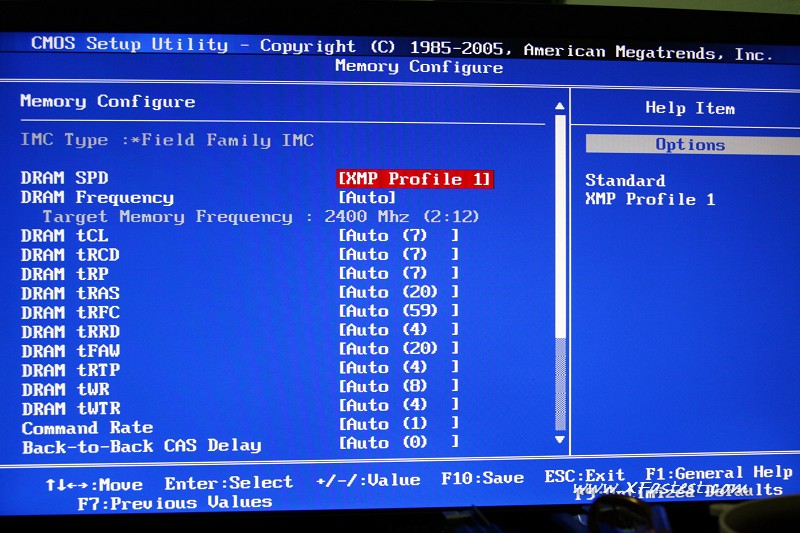Change the DRAM tRAS Auto (20) value
Viewport: 800px width, 533px height.
[398, 292]
